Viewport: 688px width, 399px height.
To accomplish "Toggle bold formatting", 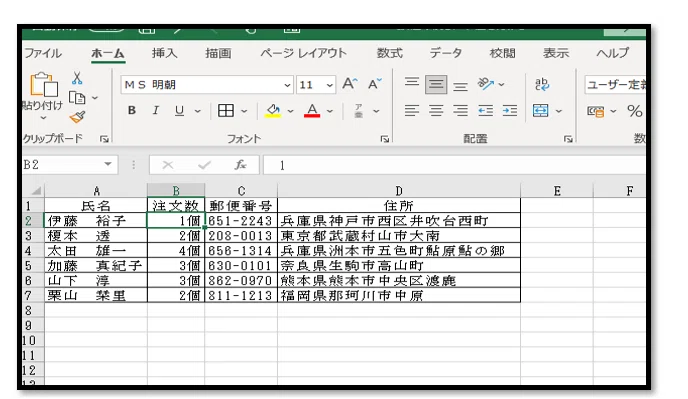I will pyautogui.click(x=132, y=110).
